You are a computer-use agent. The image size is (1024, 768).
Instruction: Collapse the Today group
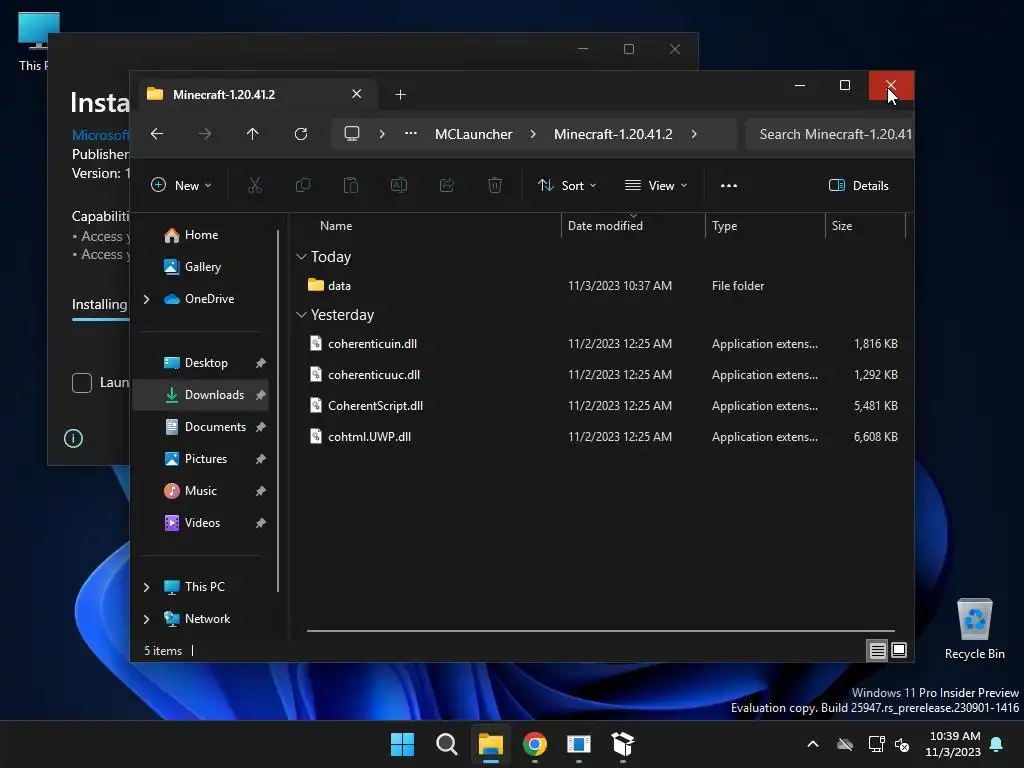301,257
